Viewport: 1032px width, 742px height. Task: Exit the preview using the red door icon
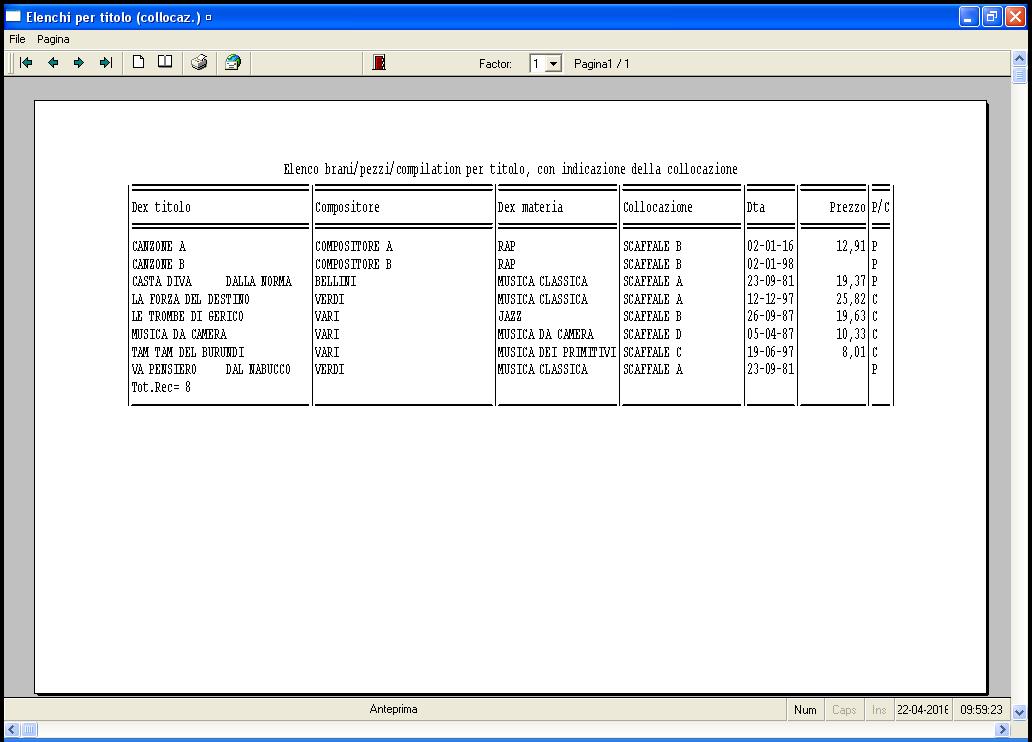point(379,63)
